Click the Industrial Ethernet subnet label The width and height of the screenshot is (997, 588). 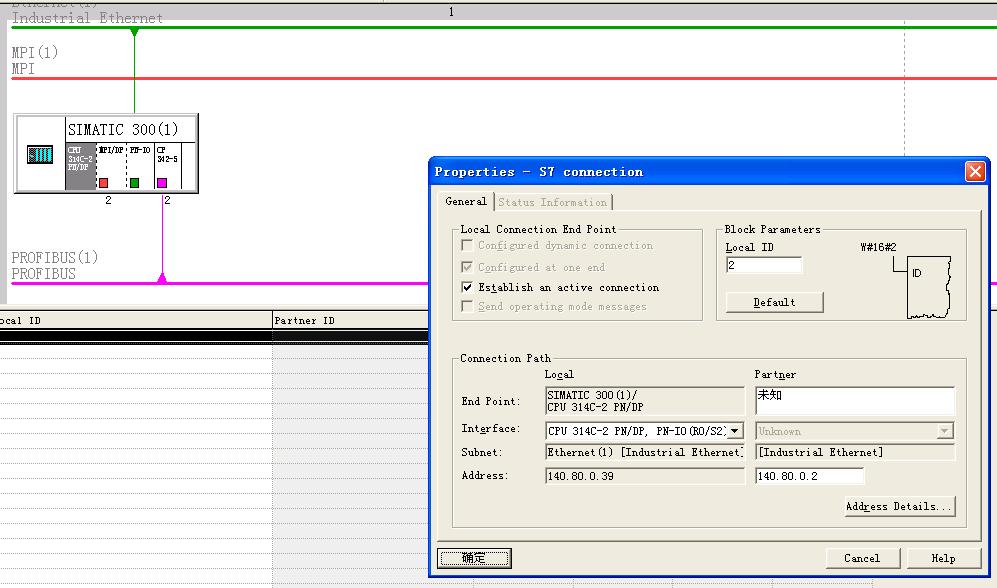point(87,18)
